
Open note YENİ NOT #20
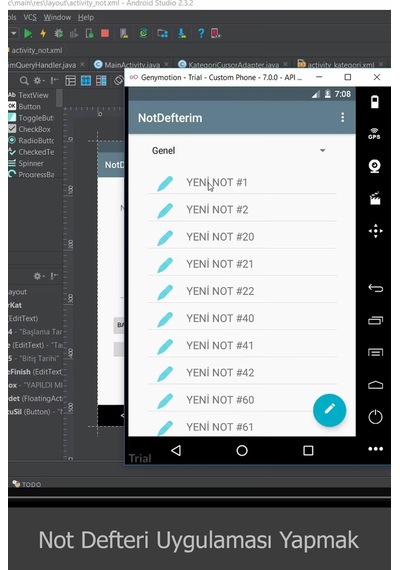coord(242,237)
